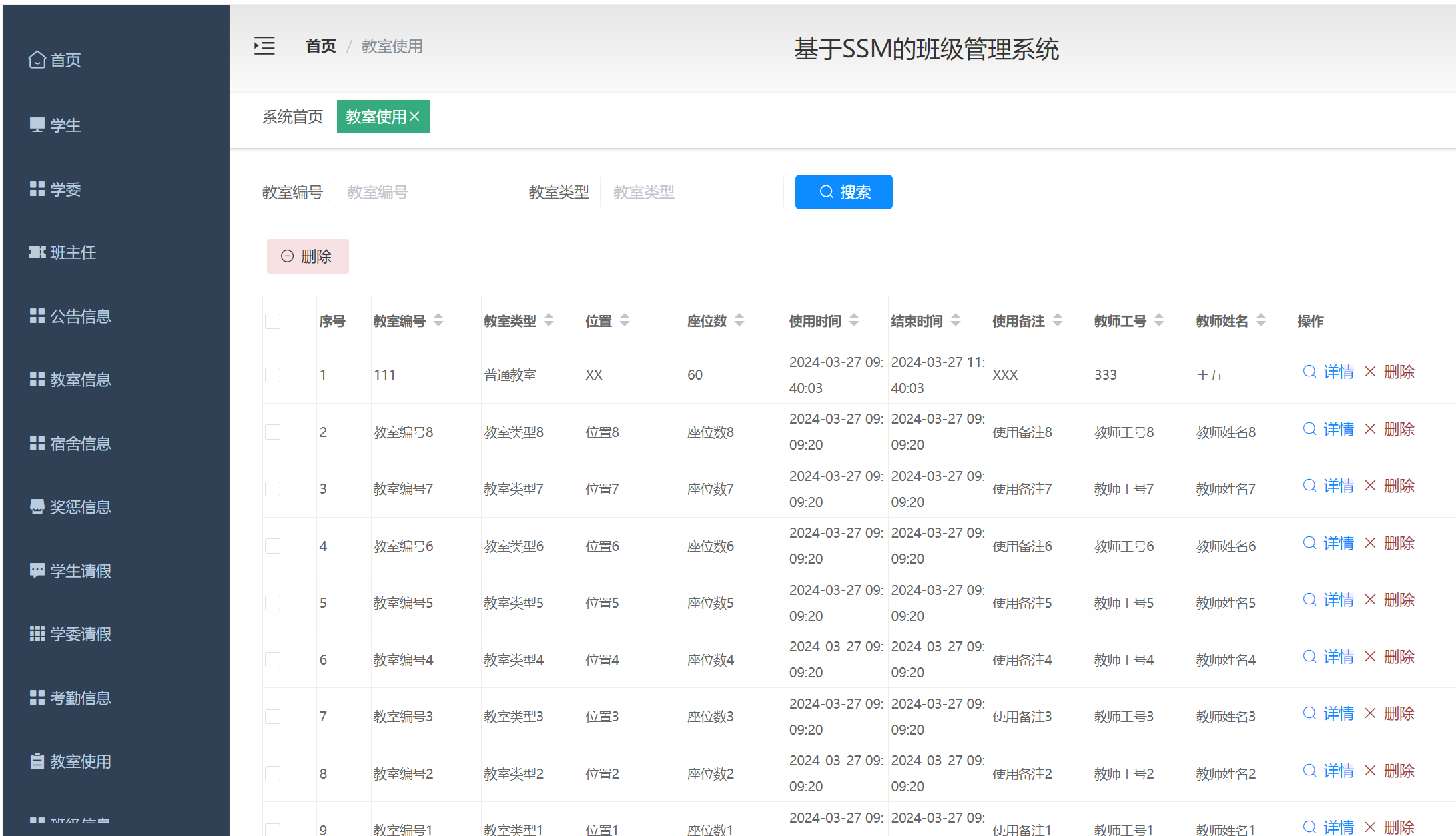Click 详情 magnifier icon for 教室编号4 row
Viewport: 1456px width, 836px height.
(x=1309, y=657)
